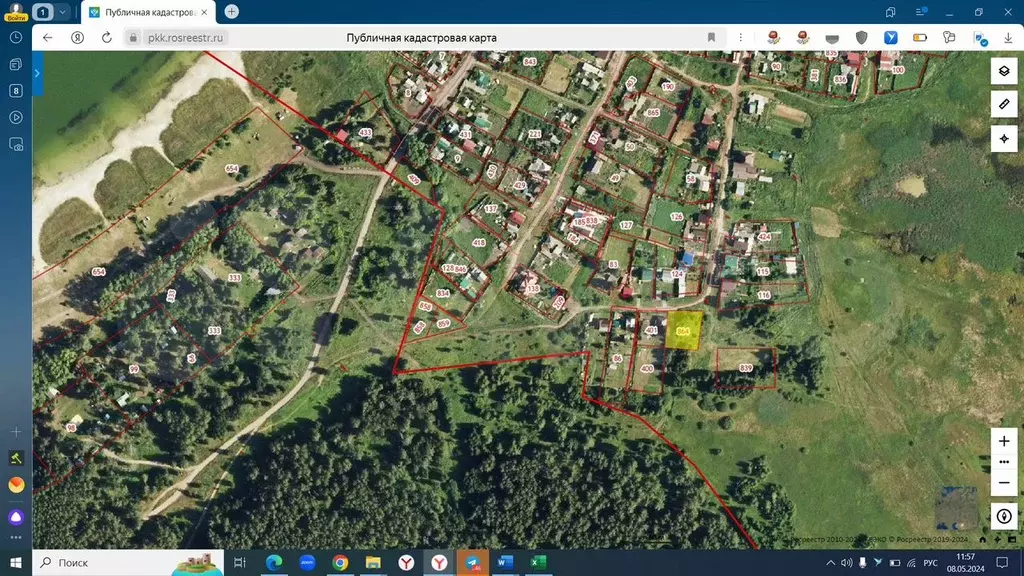Screen dimensions: 1024x576
Task: Open the tab group dropdown arrow
Action: click(x=63, y=12)
